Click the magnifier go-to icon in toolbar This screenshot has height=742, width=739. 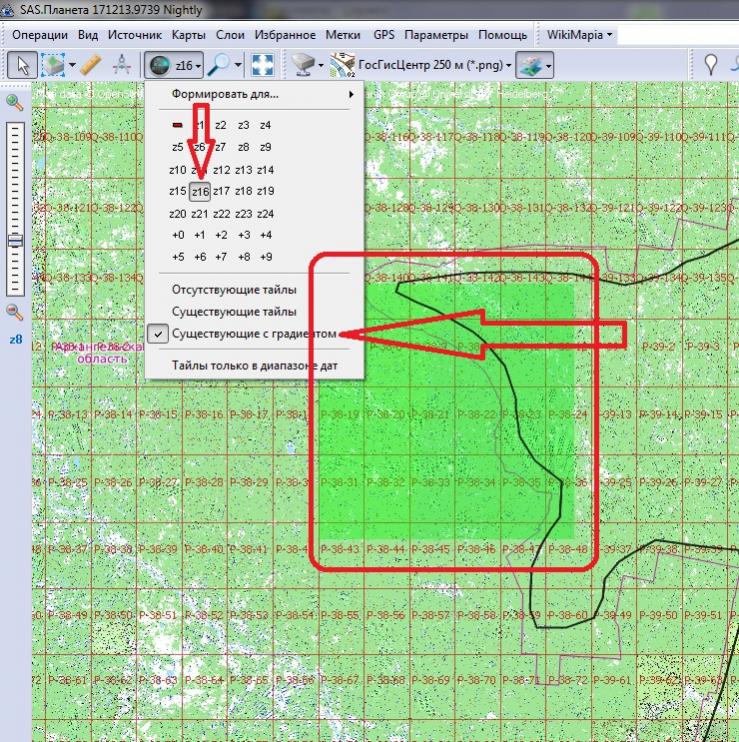pos(219,66)
